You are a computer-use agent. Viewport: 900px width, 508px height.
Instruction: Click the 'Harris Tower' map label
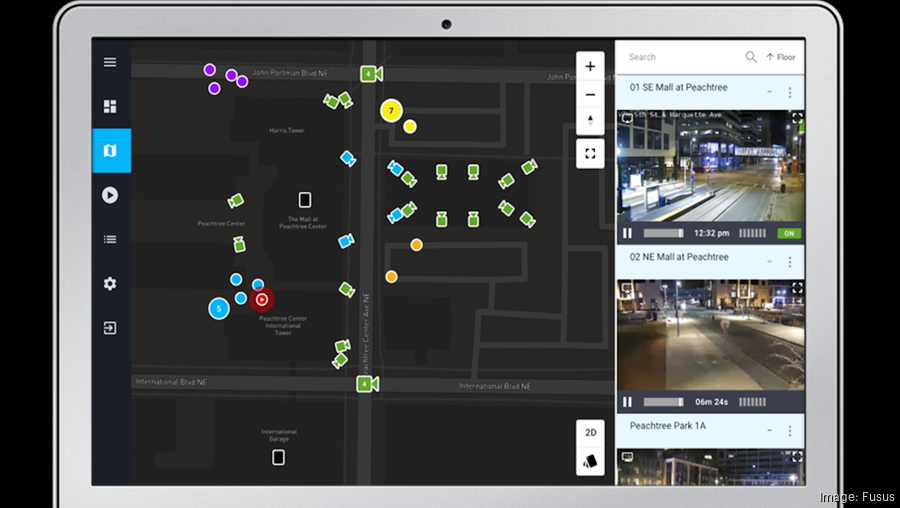tap(287, 130)
